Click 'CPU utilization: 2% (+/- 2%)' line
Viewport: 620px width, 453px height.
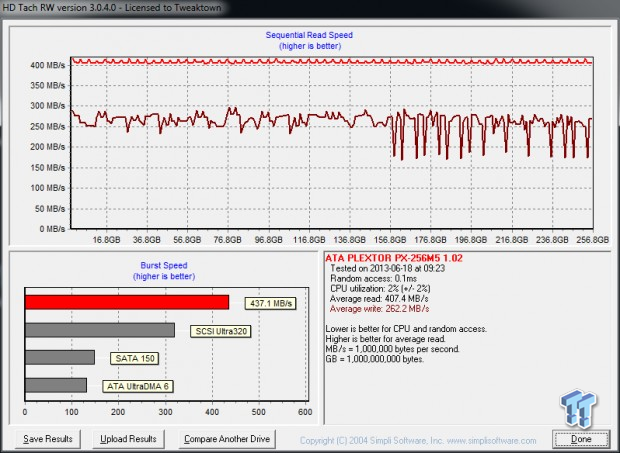pyautogui.click(x=380, y=289)
